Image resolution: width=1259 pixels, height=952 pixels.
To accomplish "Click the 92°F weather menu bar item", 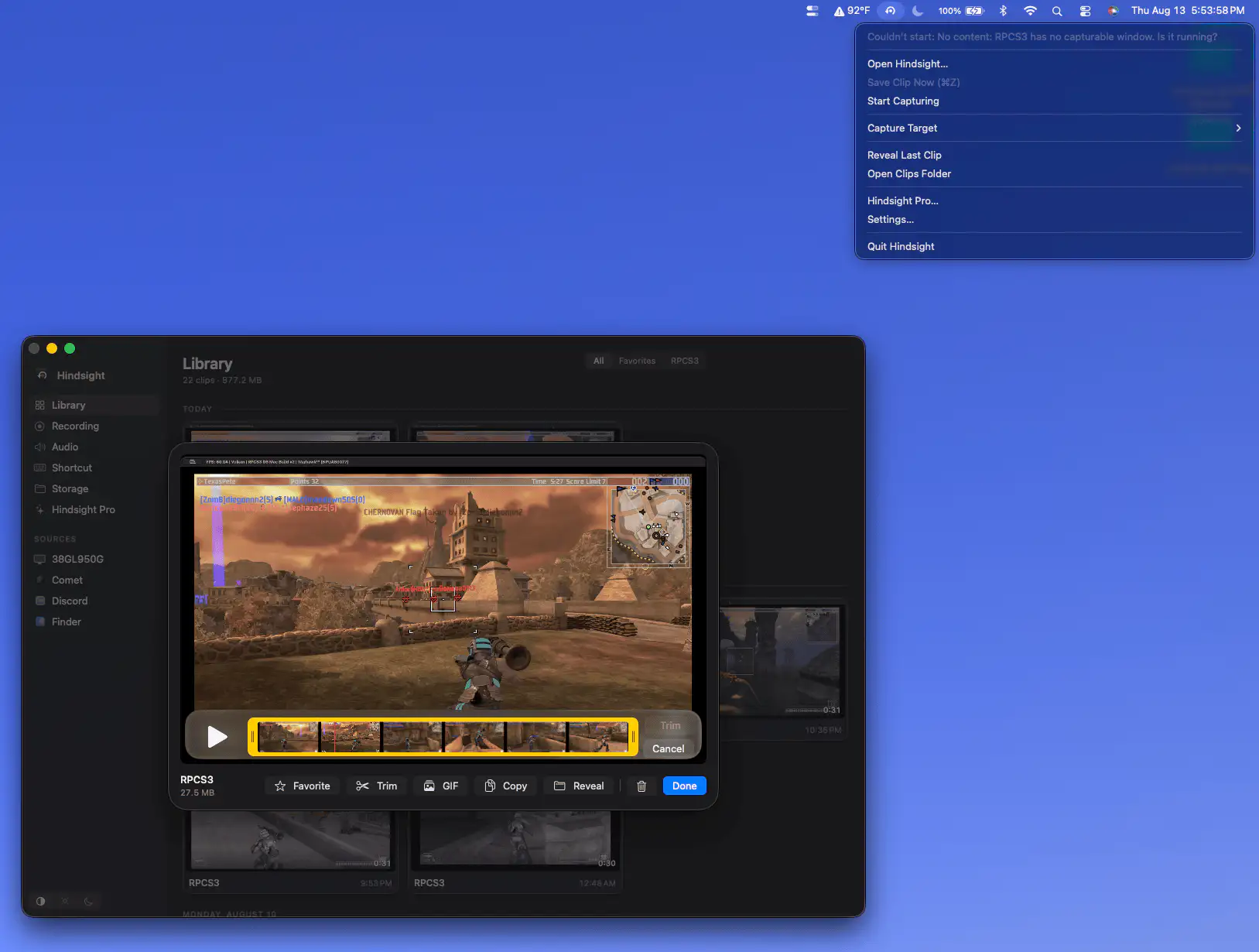I will coord(851,11).
